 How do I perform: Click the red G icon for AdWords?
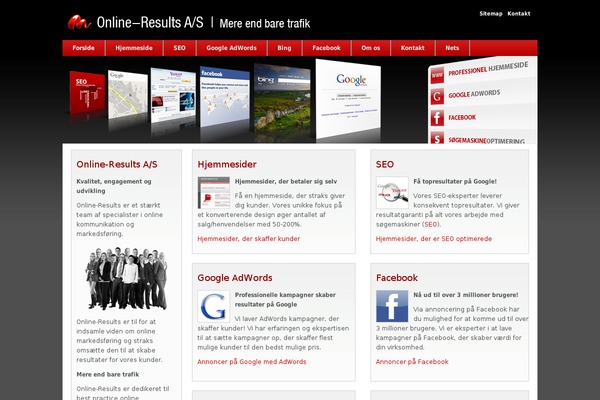tap(437, 96)
